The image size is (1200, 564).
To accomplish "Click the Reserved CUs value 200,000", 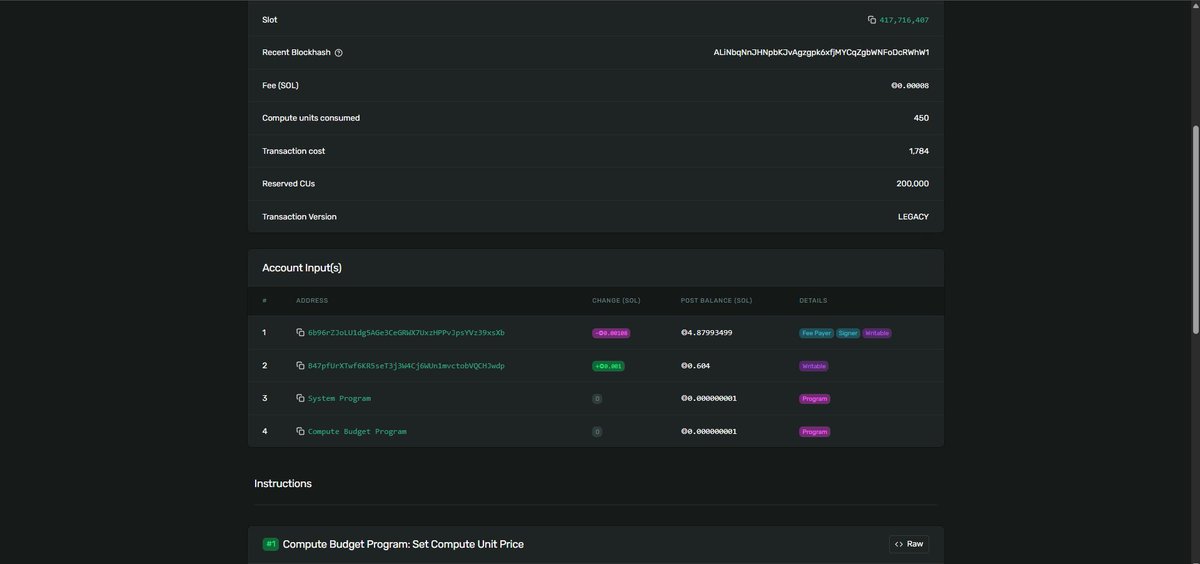I will tap(913, 184).
